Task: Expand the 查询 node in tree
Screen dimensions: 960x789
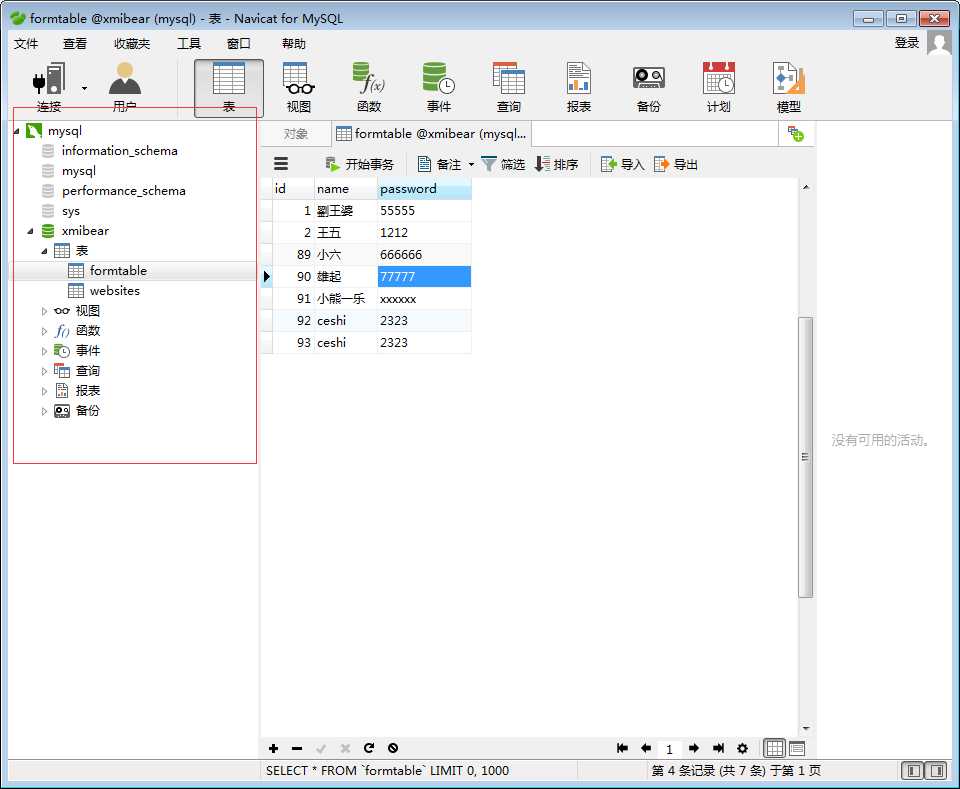Action: (44, 371)
